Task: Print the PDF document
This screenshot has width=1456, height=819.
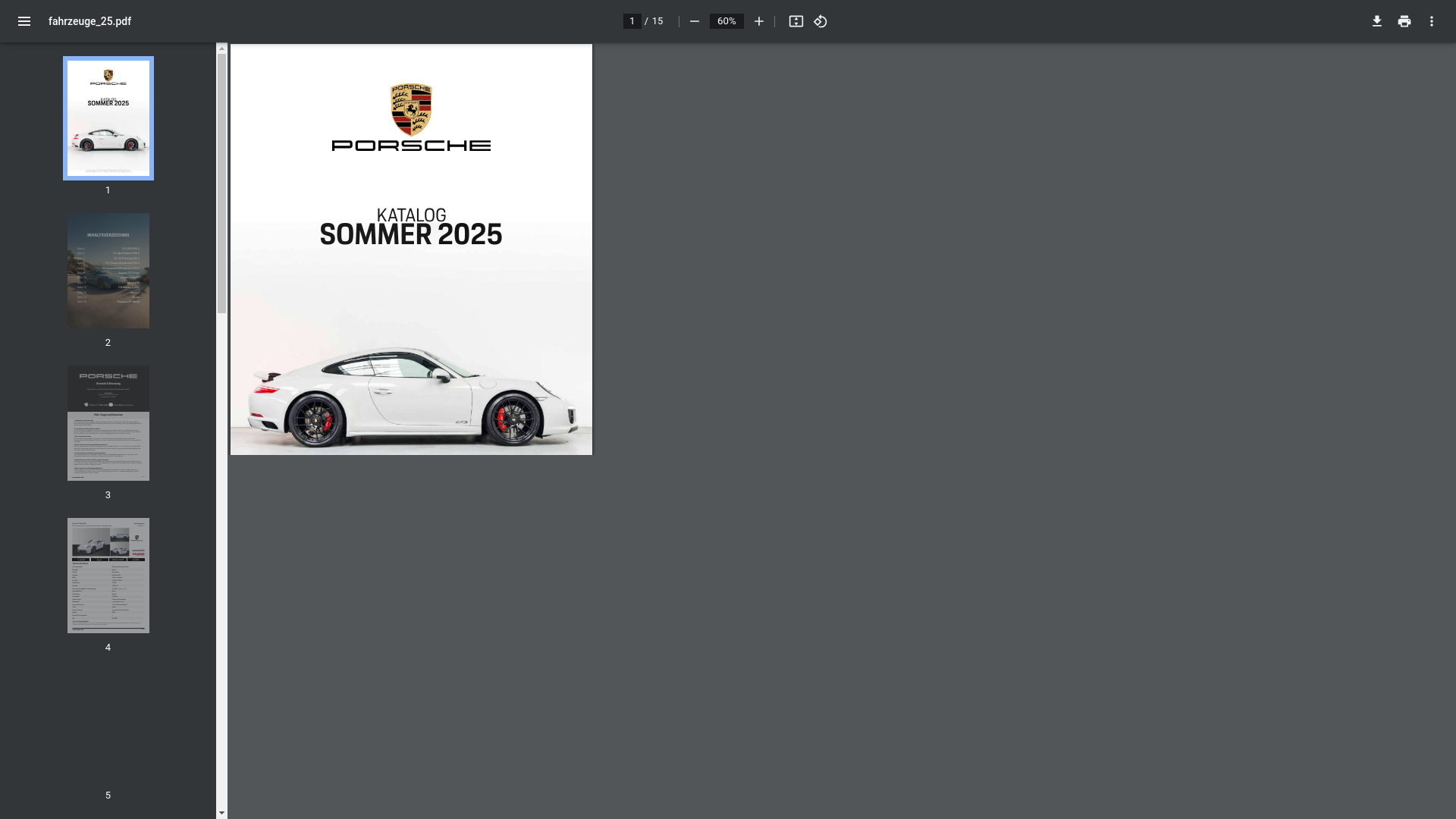Action: click(1404, 21)
